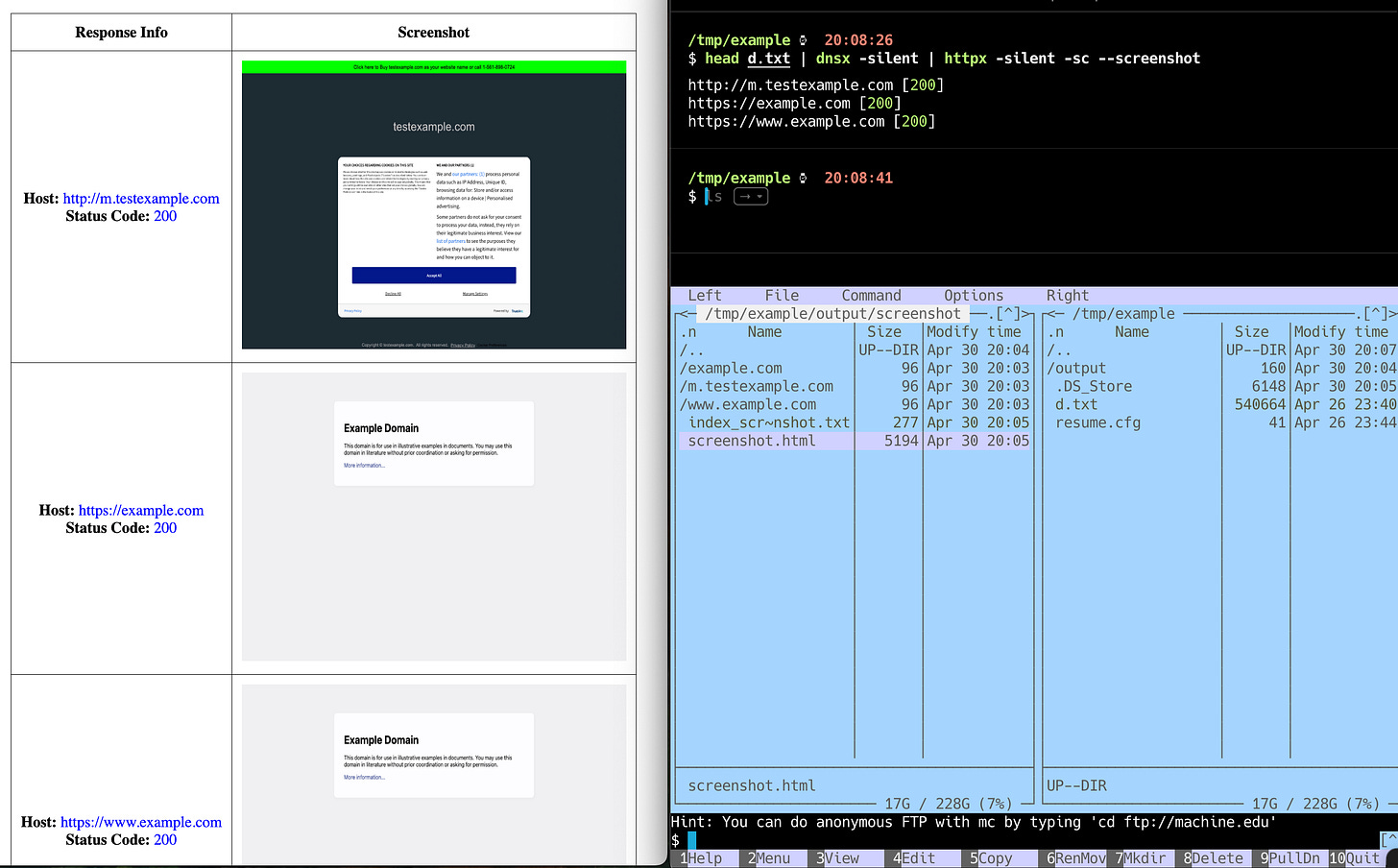Select the /output directory in right panel
The height and width of the screenshot is (868, 1398).
coord(1076,369)
